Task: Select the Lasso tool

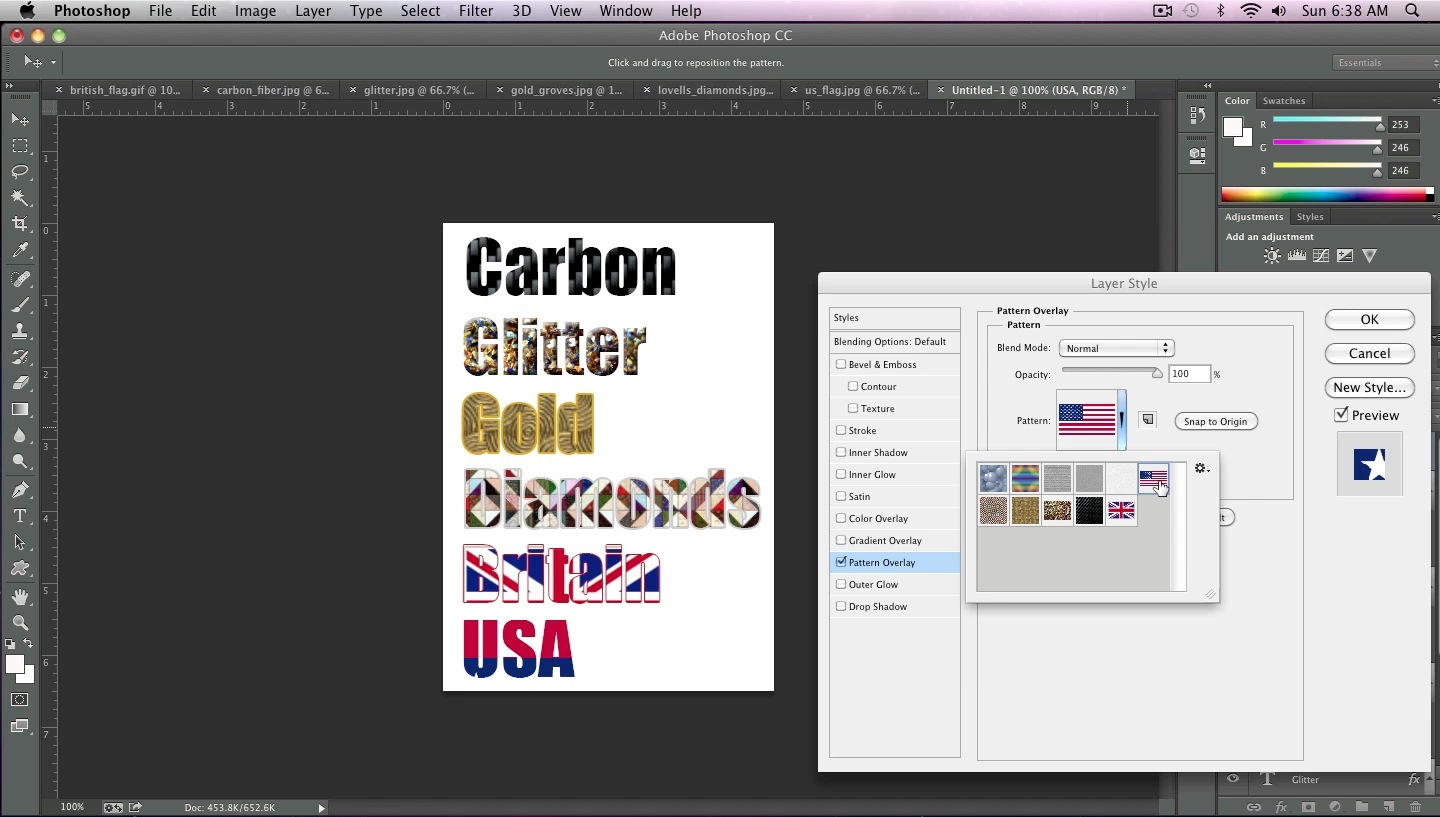Action: pos(20,172)
